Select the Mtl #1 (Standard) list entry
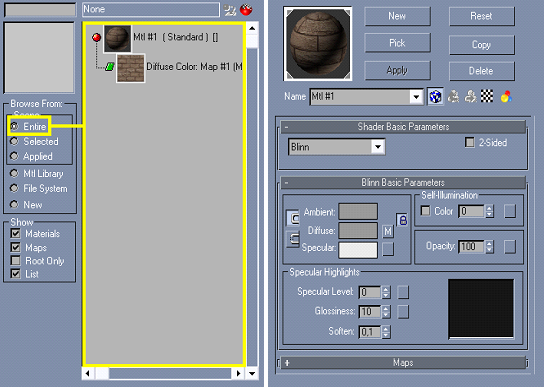544x387 pixels. coord(176,37)
